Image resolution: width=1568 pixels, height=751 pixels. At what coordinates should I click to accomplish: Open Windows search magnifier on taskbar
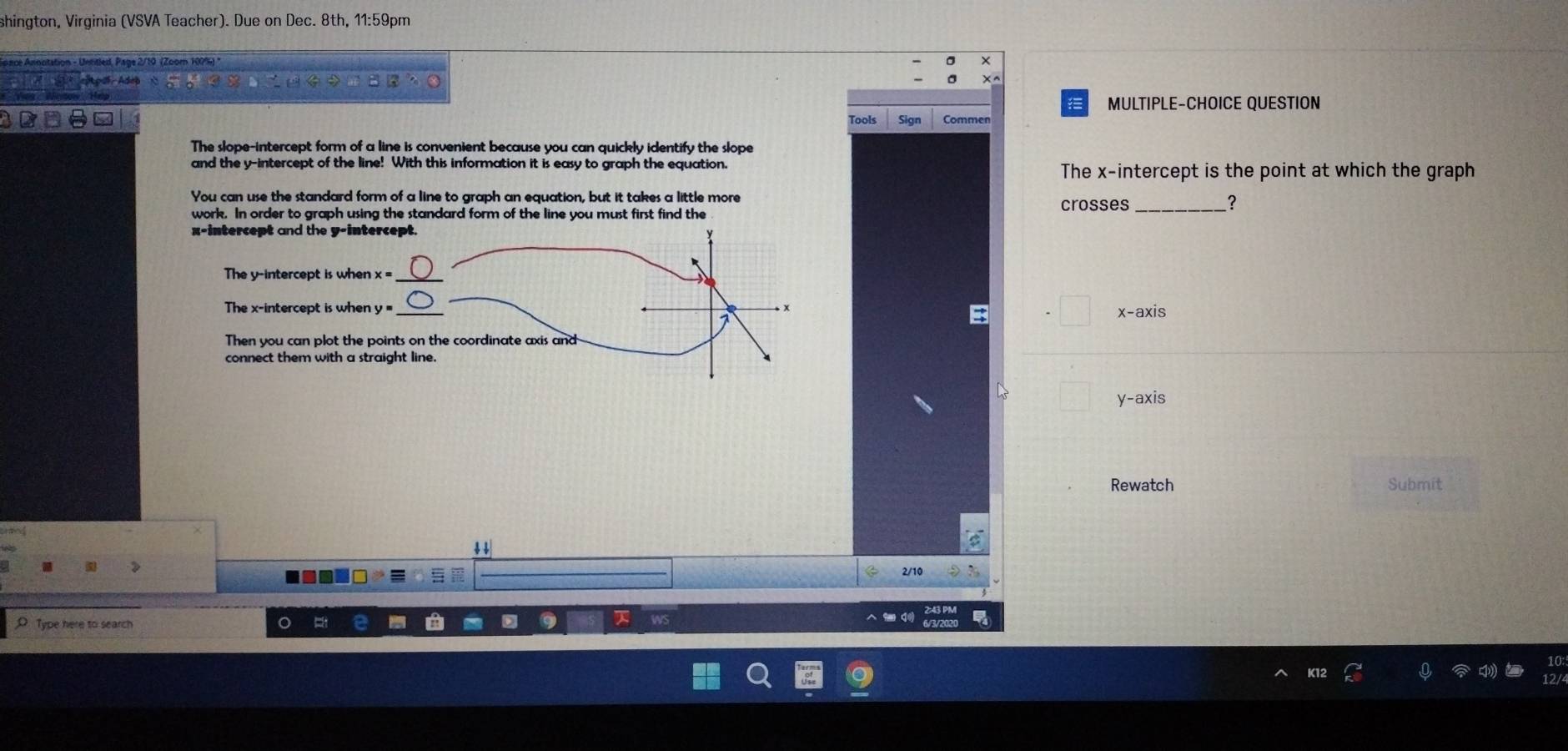[x=758, y=674]
